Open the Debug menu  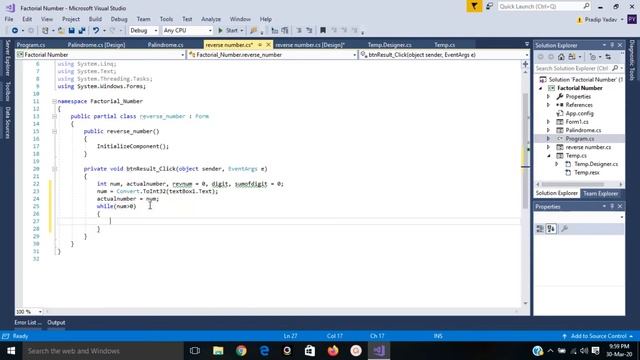pos(119,19)
